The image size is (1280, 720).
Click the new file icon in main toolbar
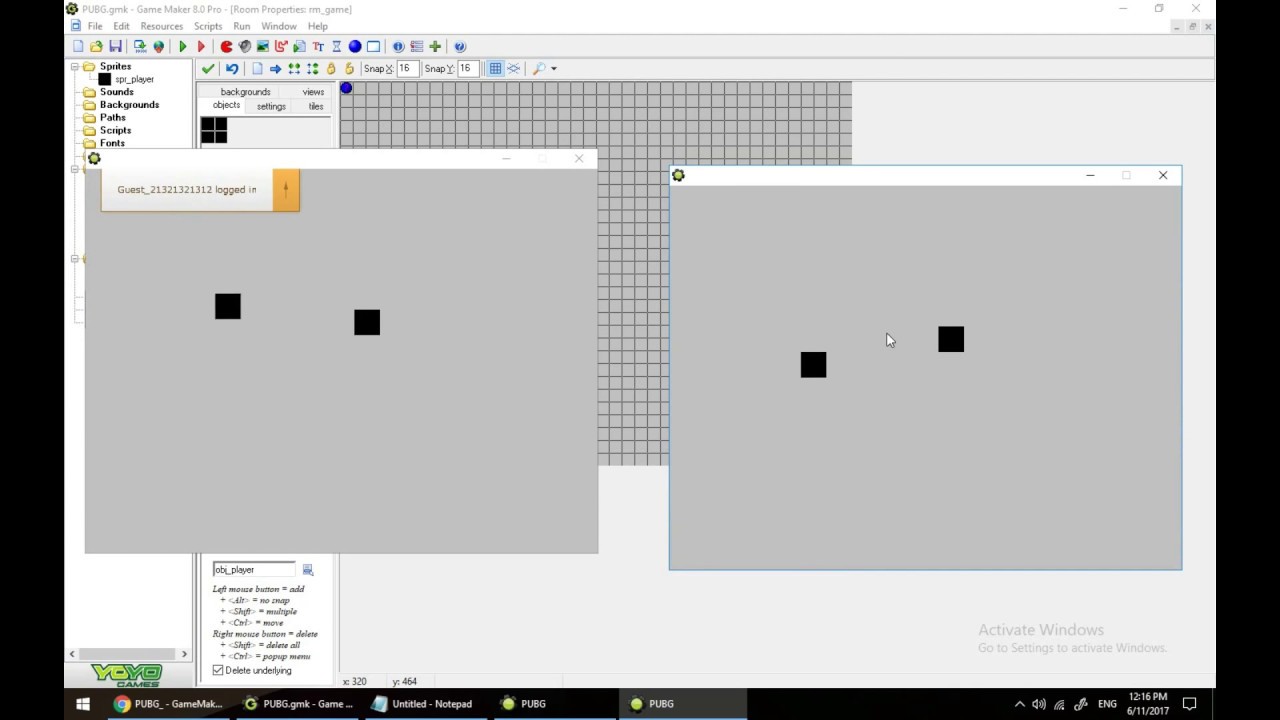[x=78, y=46]
